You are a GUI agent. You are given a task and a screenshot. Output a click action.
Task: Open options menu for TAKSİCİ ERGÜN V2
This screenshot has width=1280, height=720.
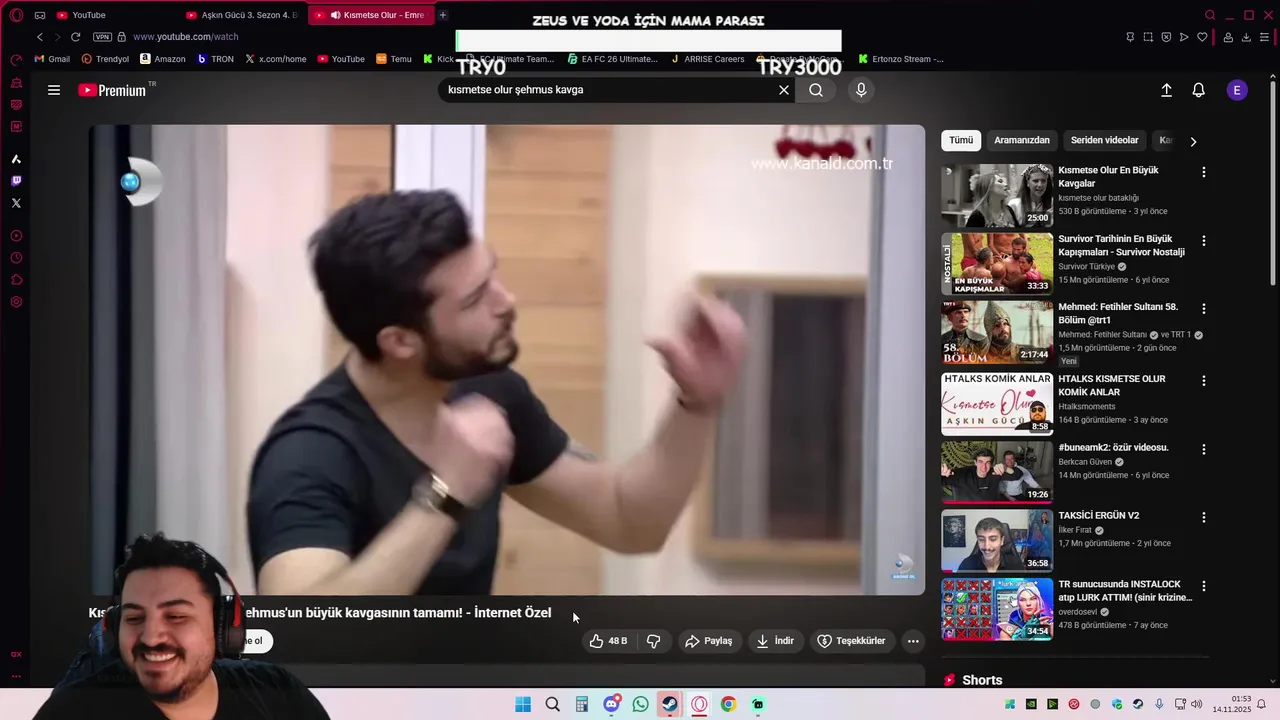[x=1204, y=517]
